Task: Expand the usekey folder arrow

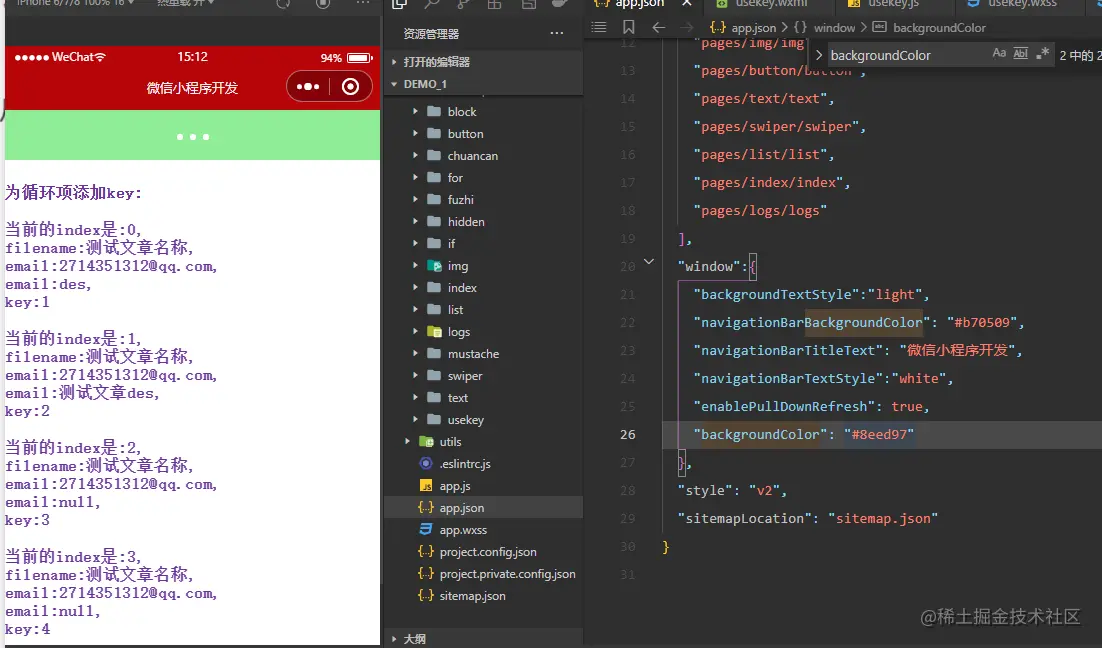Action: pyautogui.click(x=415, y=420)
